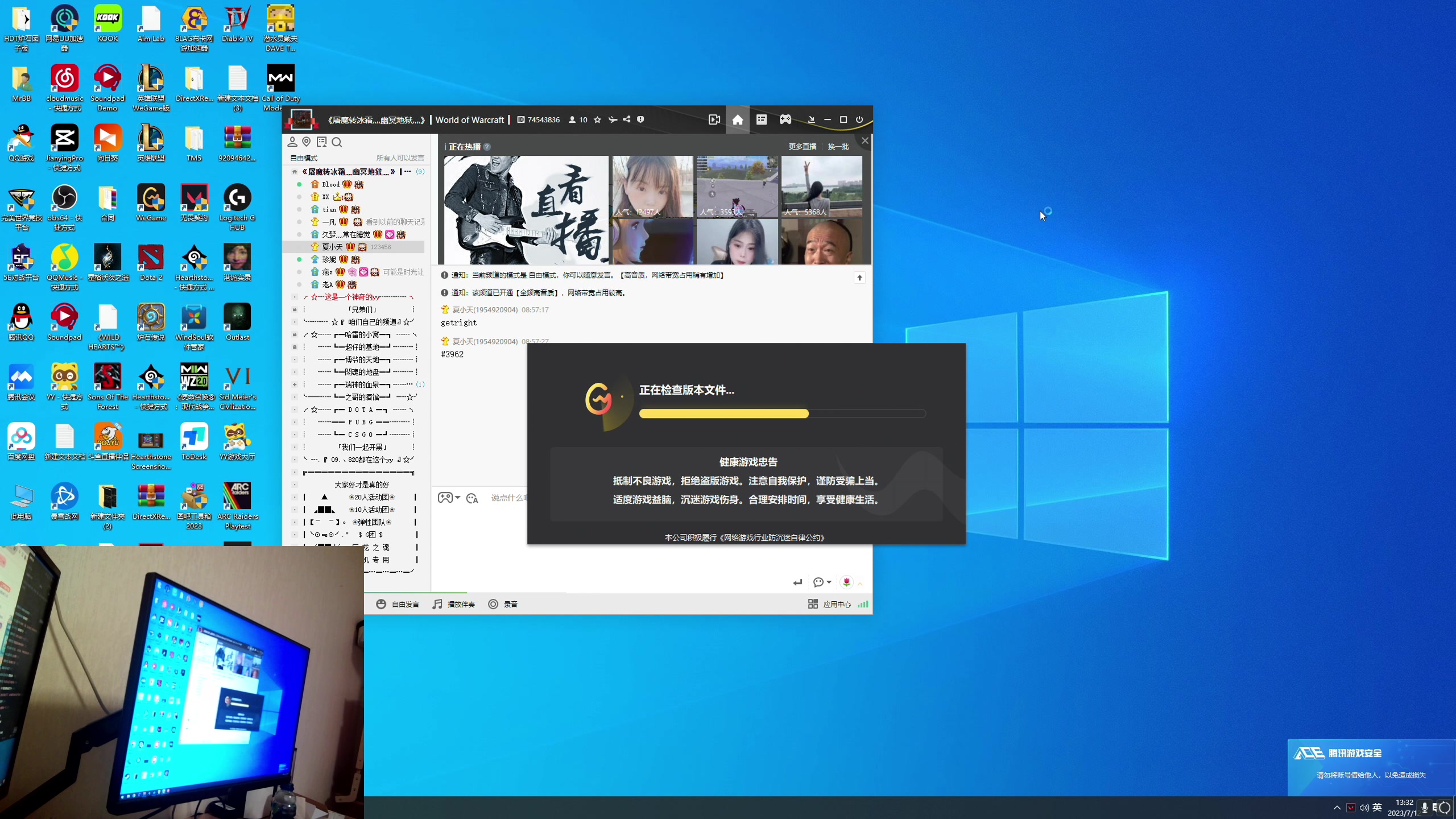The height and width of the screenshot is (819, 1456).
Task: Open the 看直播 guitar banner thumbnail
Action: coord(526,210)
